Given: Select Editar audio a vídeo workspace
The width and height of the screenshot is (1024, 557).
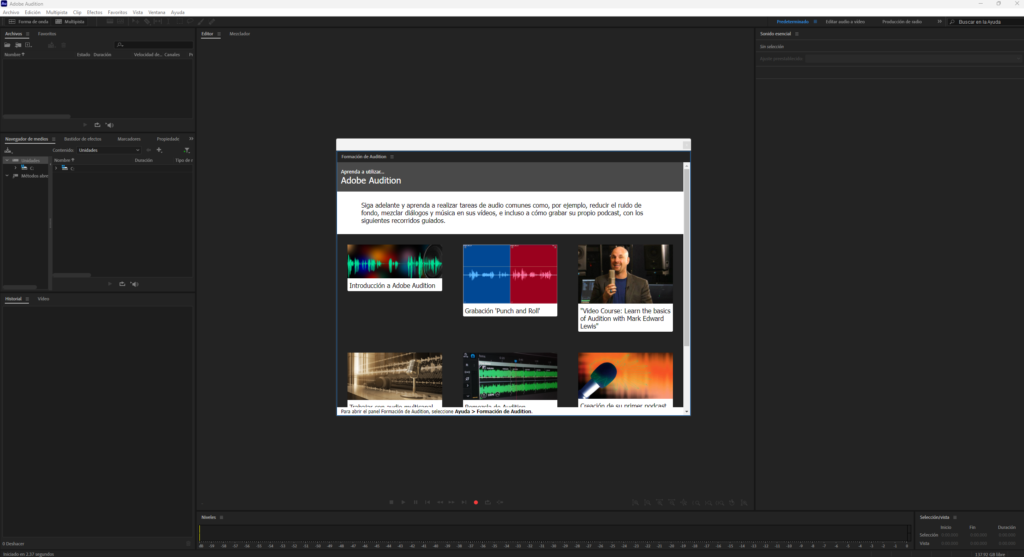Looking at the screenshot, I should pyautogui.click(x=845, y=22).
